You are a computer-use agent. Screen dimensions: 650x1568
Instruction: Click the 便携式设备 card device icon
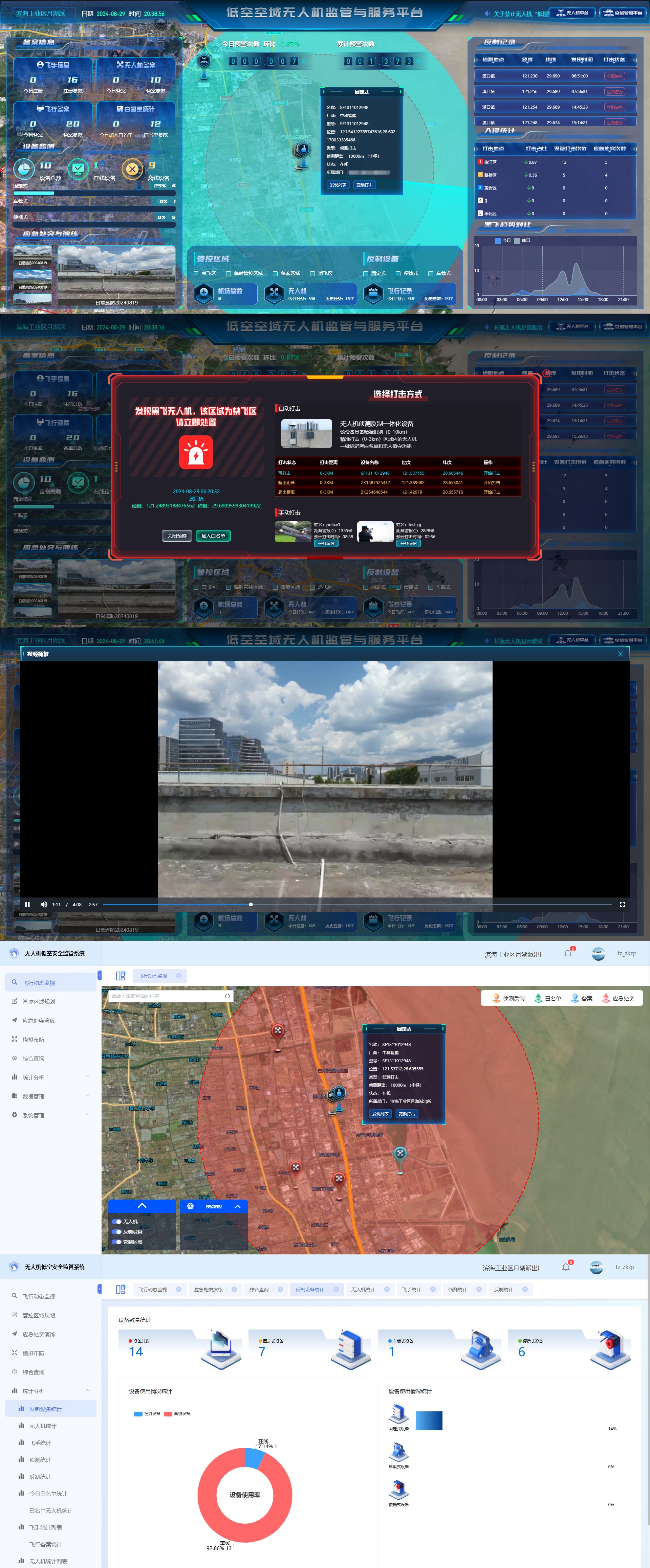click(610, 1349)
